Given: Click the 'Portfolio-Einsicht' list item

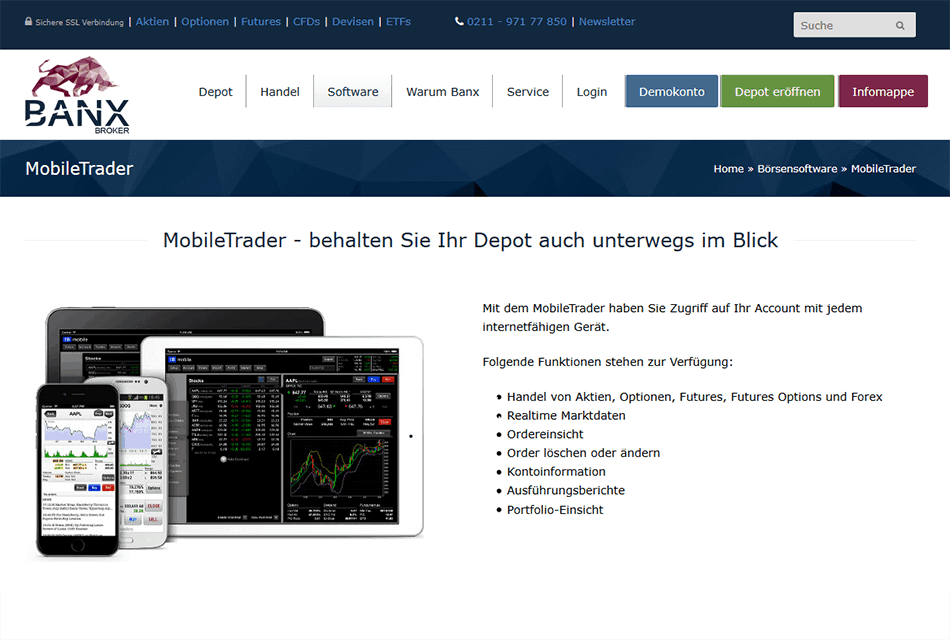Looking at the screenshot, I should point(555,510).
